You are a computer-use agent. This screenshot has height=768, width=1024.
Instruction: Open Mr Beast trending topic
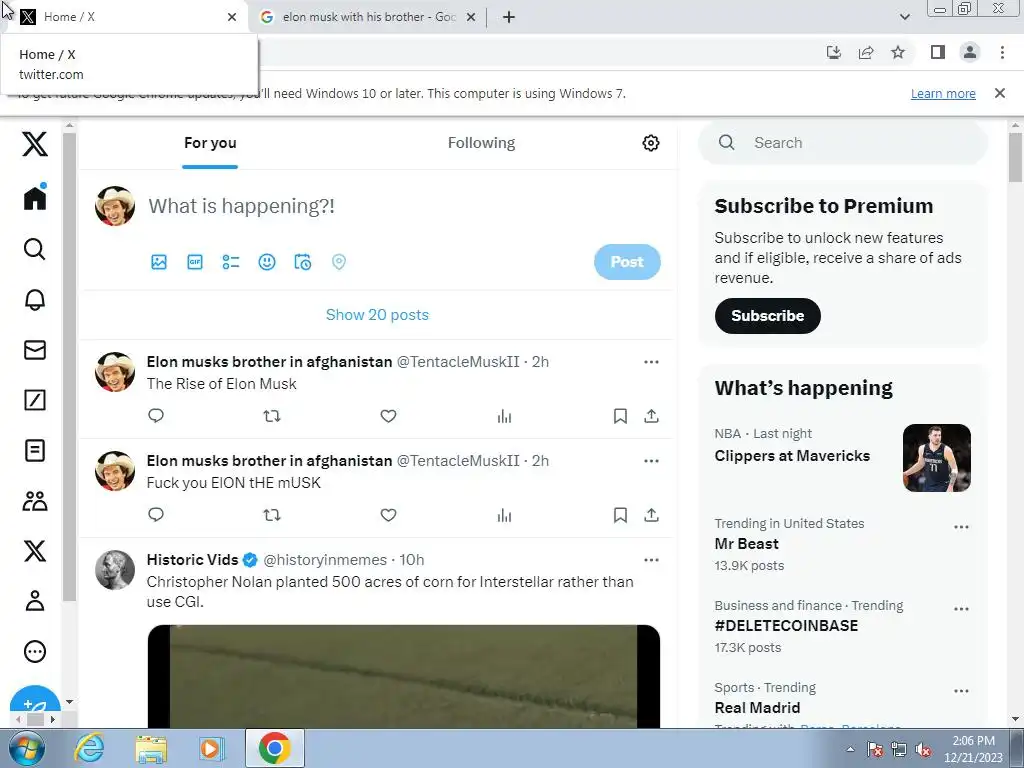[746, 544]
